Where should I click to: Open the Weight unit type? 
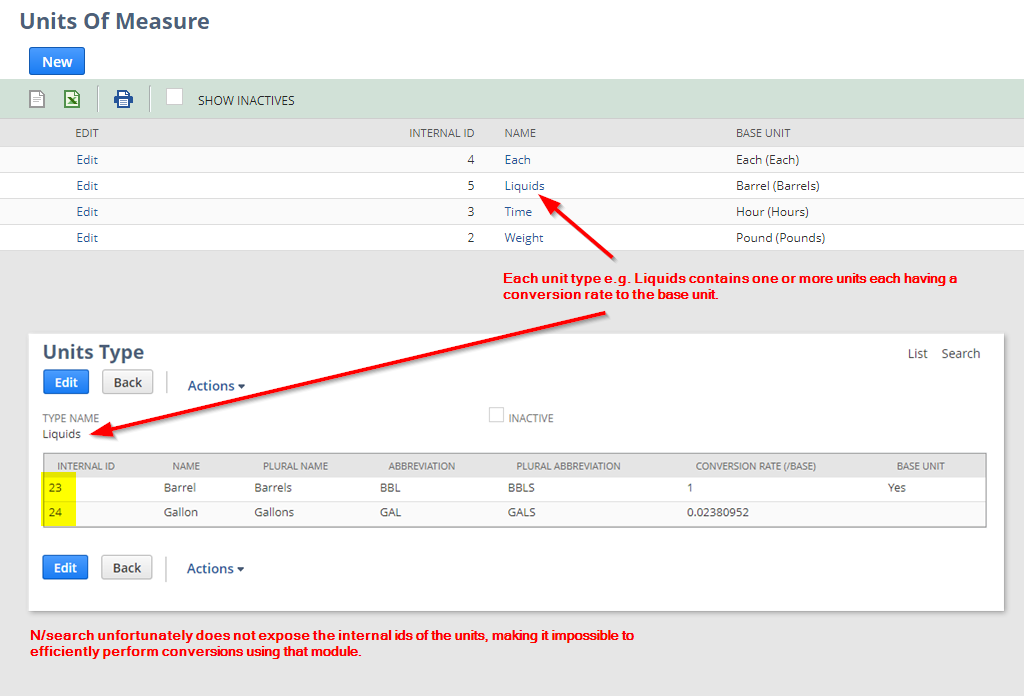tap(524, 238)
